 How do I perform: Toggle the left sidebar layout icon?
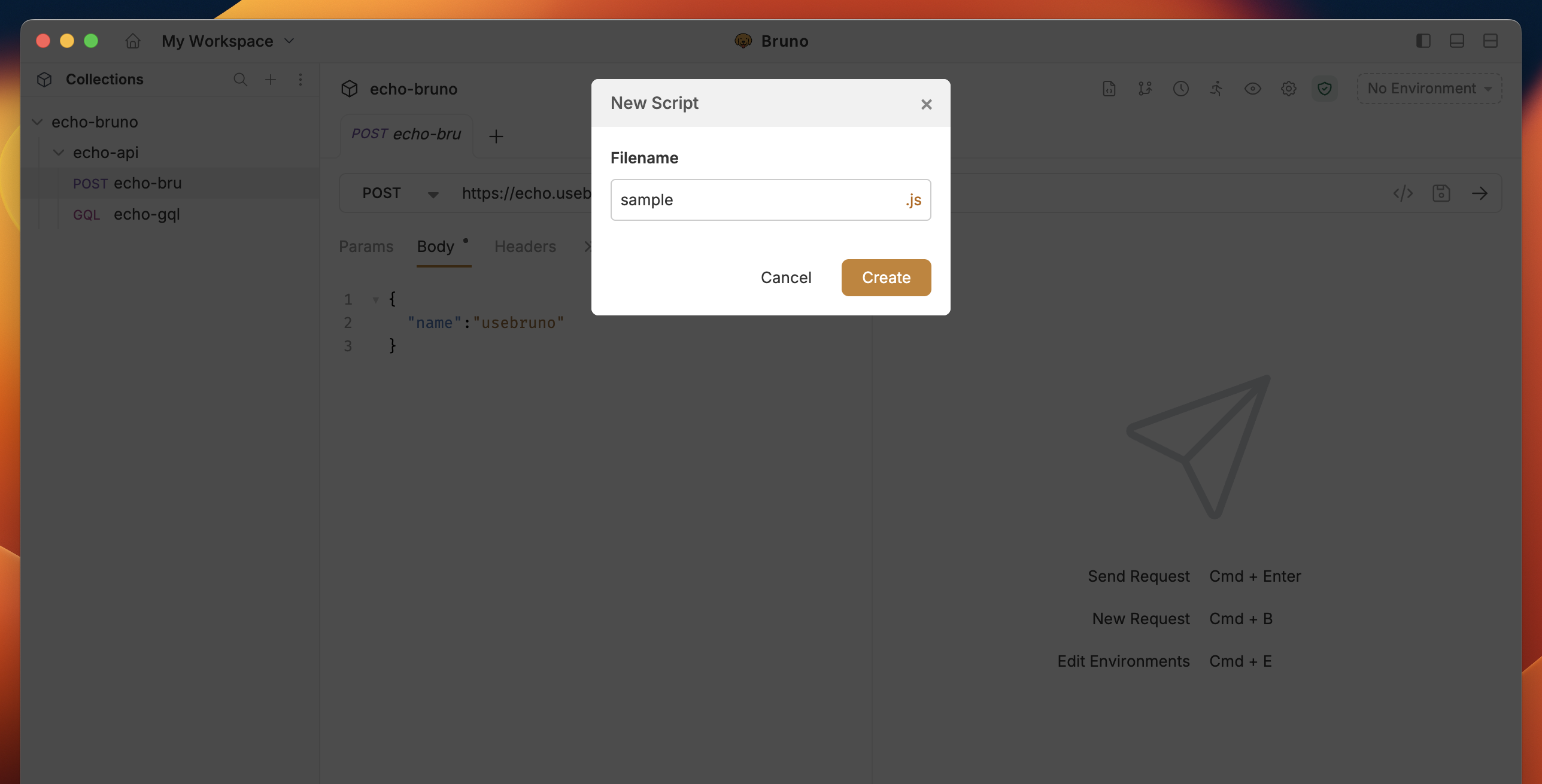(1423, 41)
